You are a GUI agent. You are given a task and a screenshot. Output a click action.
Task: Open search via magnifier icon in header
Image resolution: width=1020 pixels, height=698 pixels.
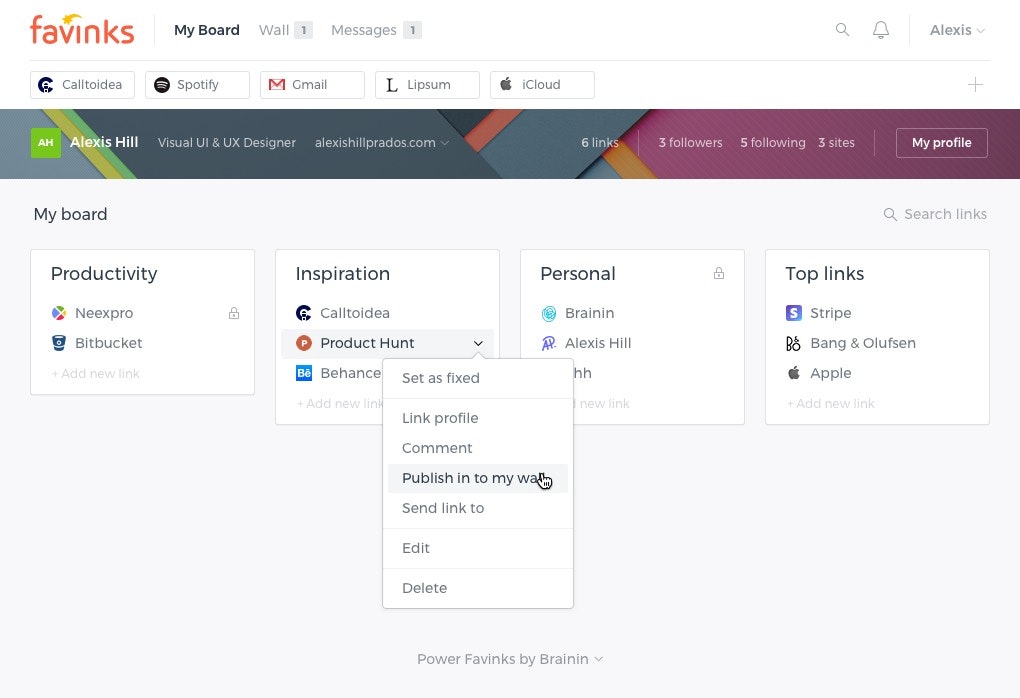coord(842,29)
